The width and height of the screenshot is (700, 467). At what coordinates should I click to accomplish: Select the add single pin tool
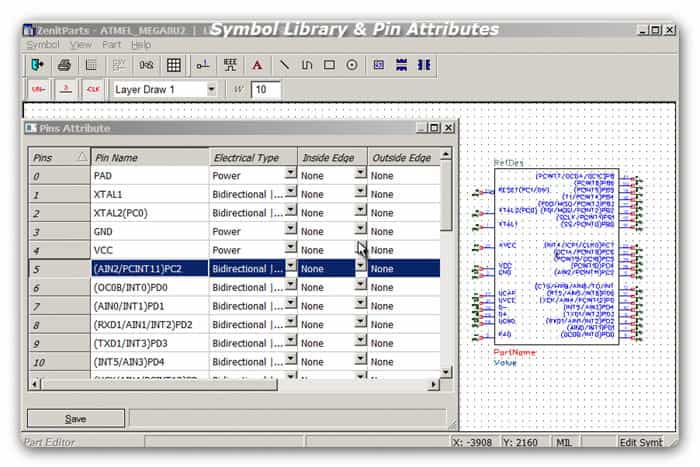(203, 65)
